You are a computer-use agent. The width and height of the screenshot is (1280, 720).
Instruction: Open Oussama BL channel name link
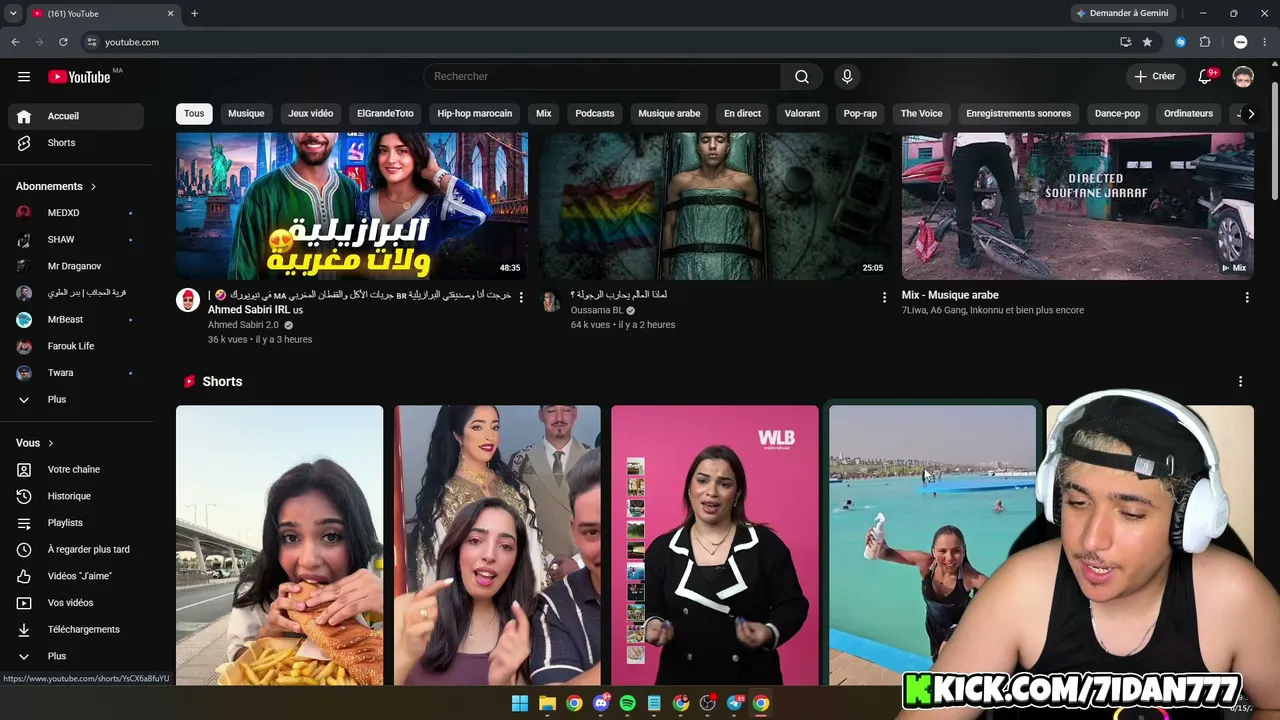click(x=597, y=310)
